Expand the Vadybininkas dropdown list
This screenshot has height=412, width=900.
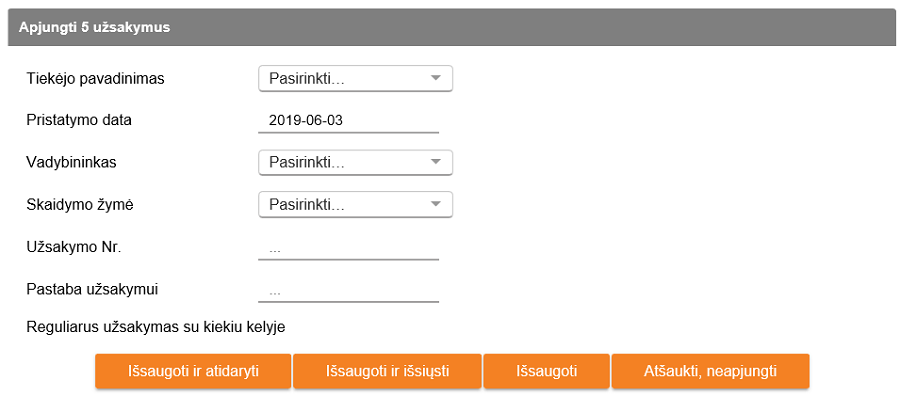point(355,162)
